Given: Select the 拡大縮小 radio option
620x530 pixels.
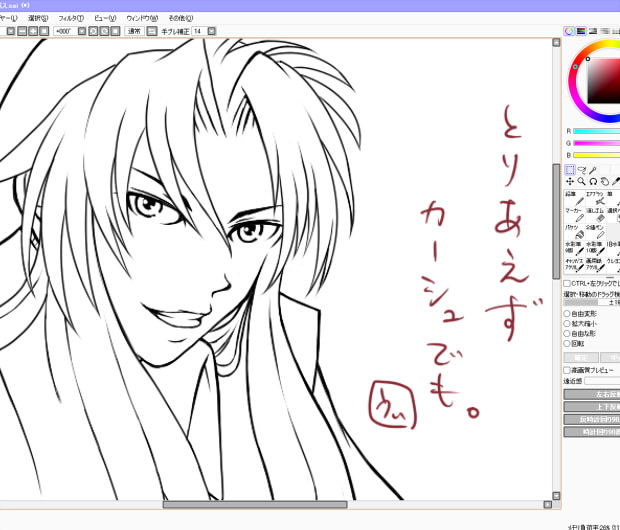Looking at the screenshot, I should [x=567, y=324].
